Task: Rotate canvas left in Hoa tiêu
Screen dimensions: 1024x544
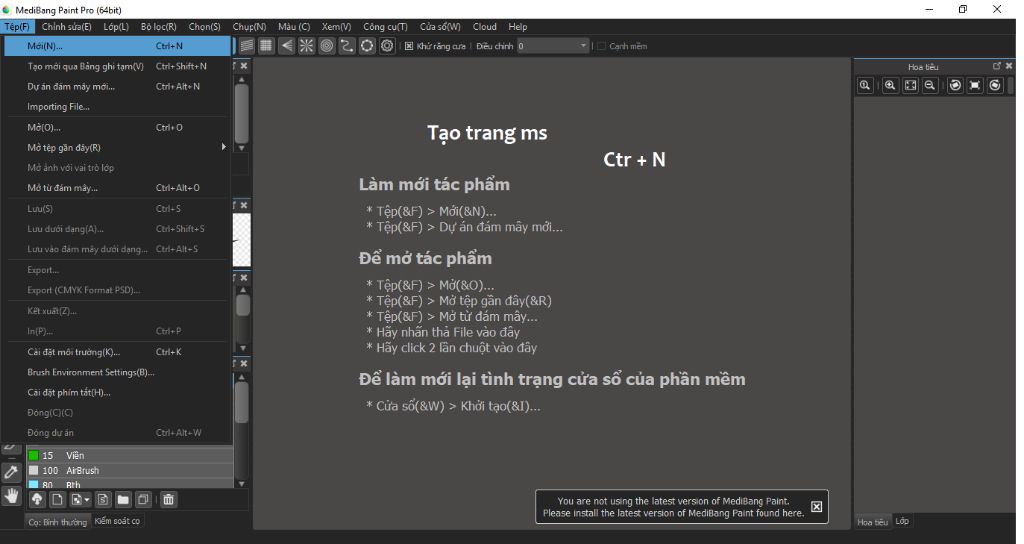Action: [955, 86]
